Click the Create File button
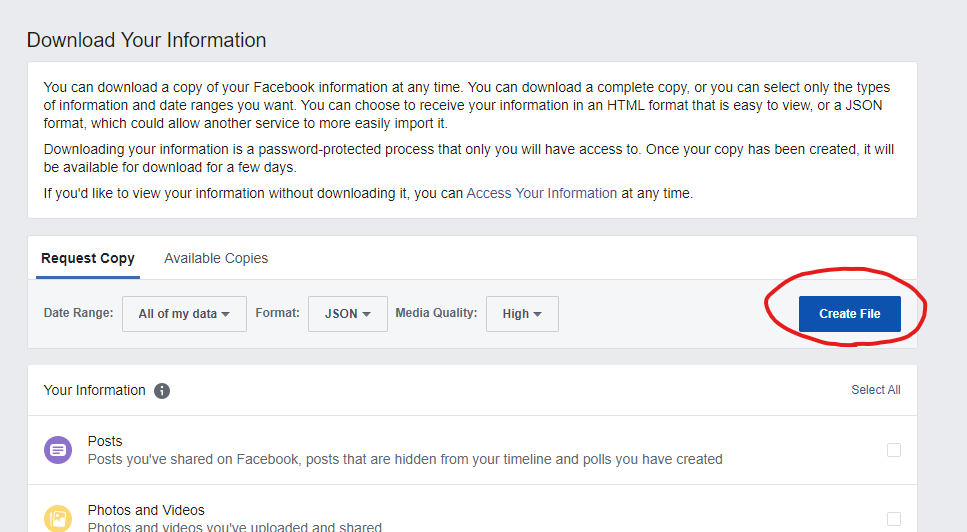The width and height of the screenshot is (967, 532). (850, 314)
